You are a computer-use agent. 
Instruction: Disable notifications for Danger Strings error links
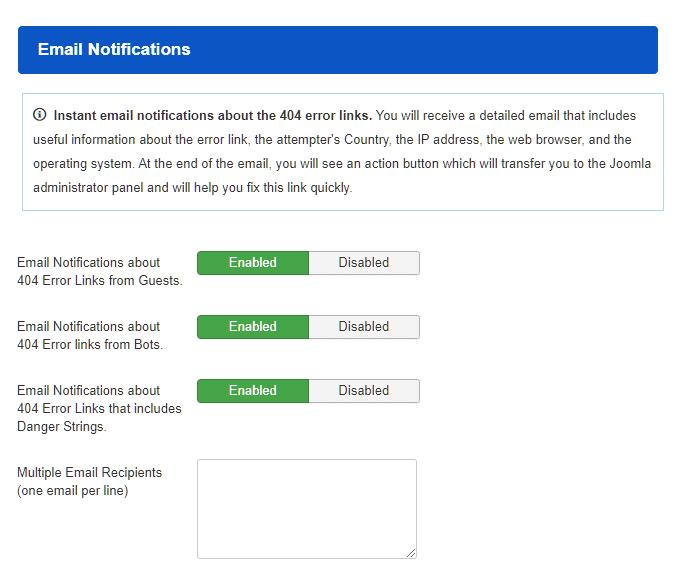tap(364, 391)
